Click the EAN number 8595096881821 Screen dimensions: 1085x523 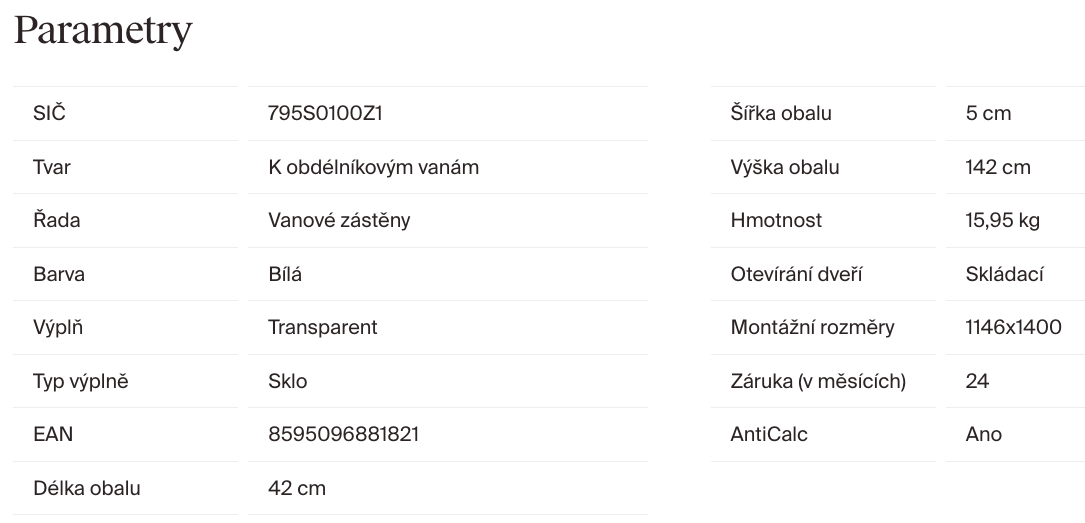pos(343,434)
